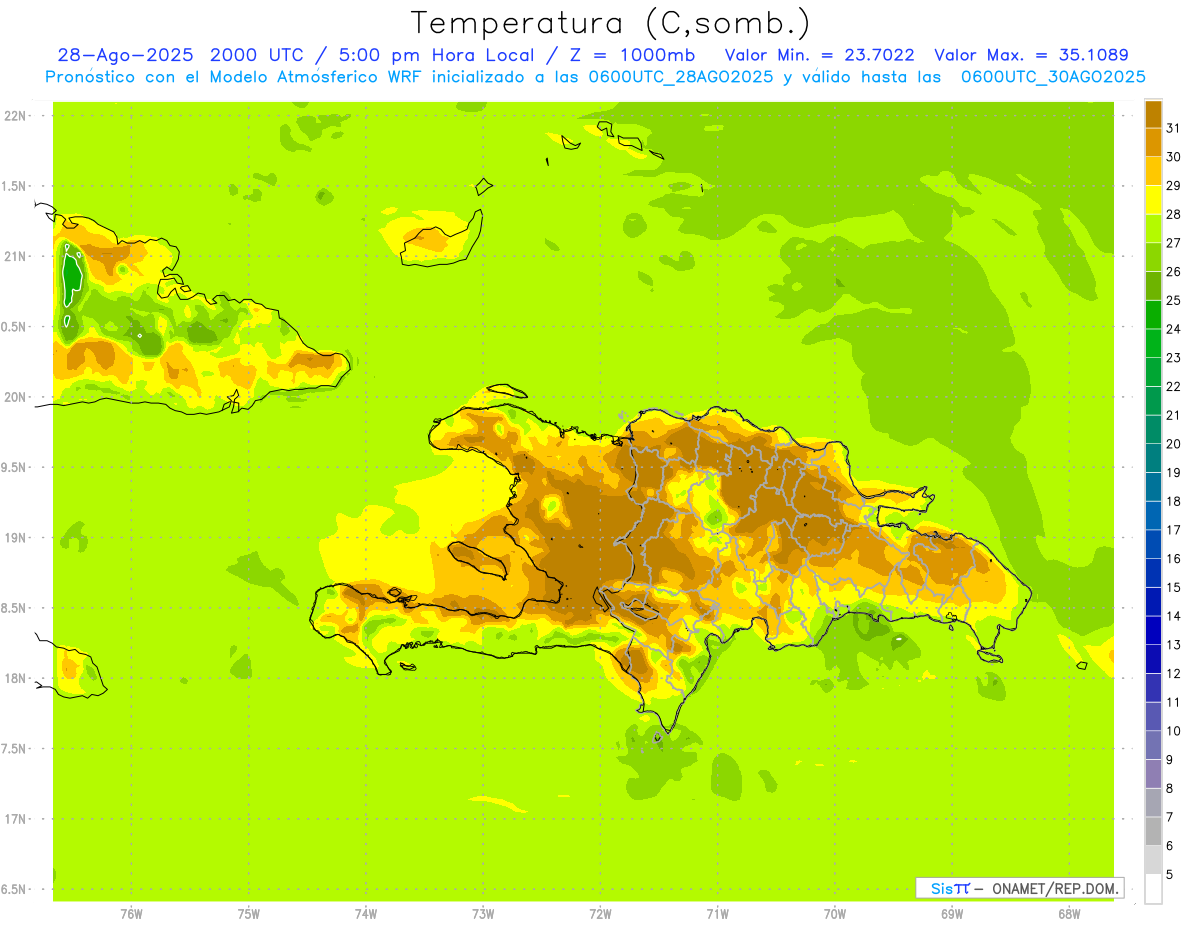This screenshot has width=1200, height=927.
Task: Click the '2000 UTC' time text
Action: tap(256, 56)
